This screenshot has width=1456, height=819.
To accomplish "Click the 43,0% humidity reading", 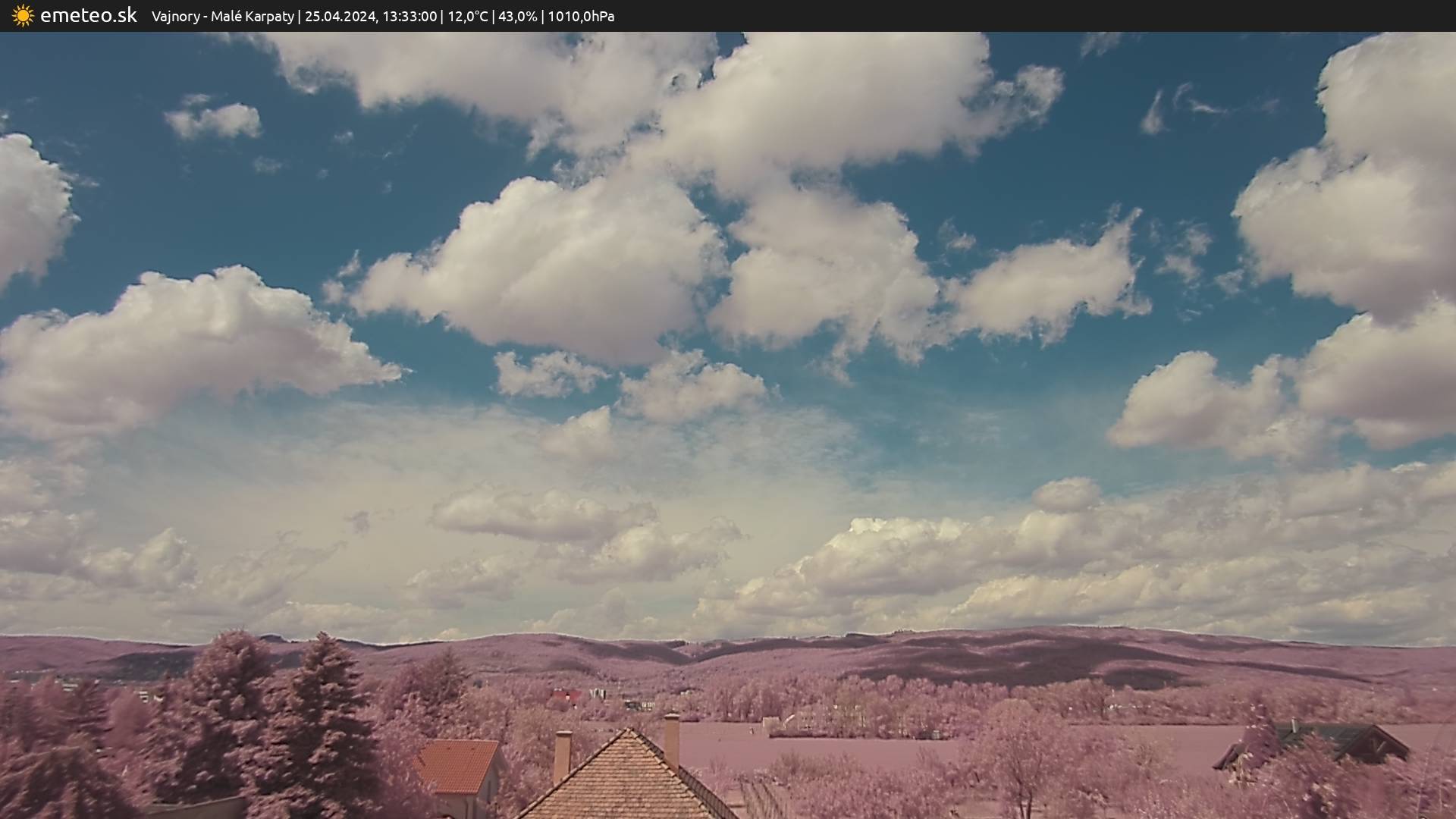I will point(517,17).
